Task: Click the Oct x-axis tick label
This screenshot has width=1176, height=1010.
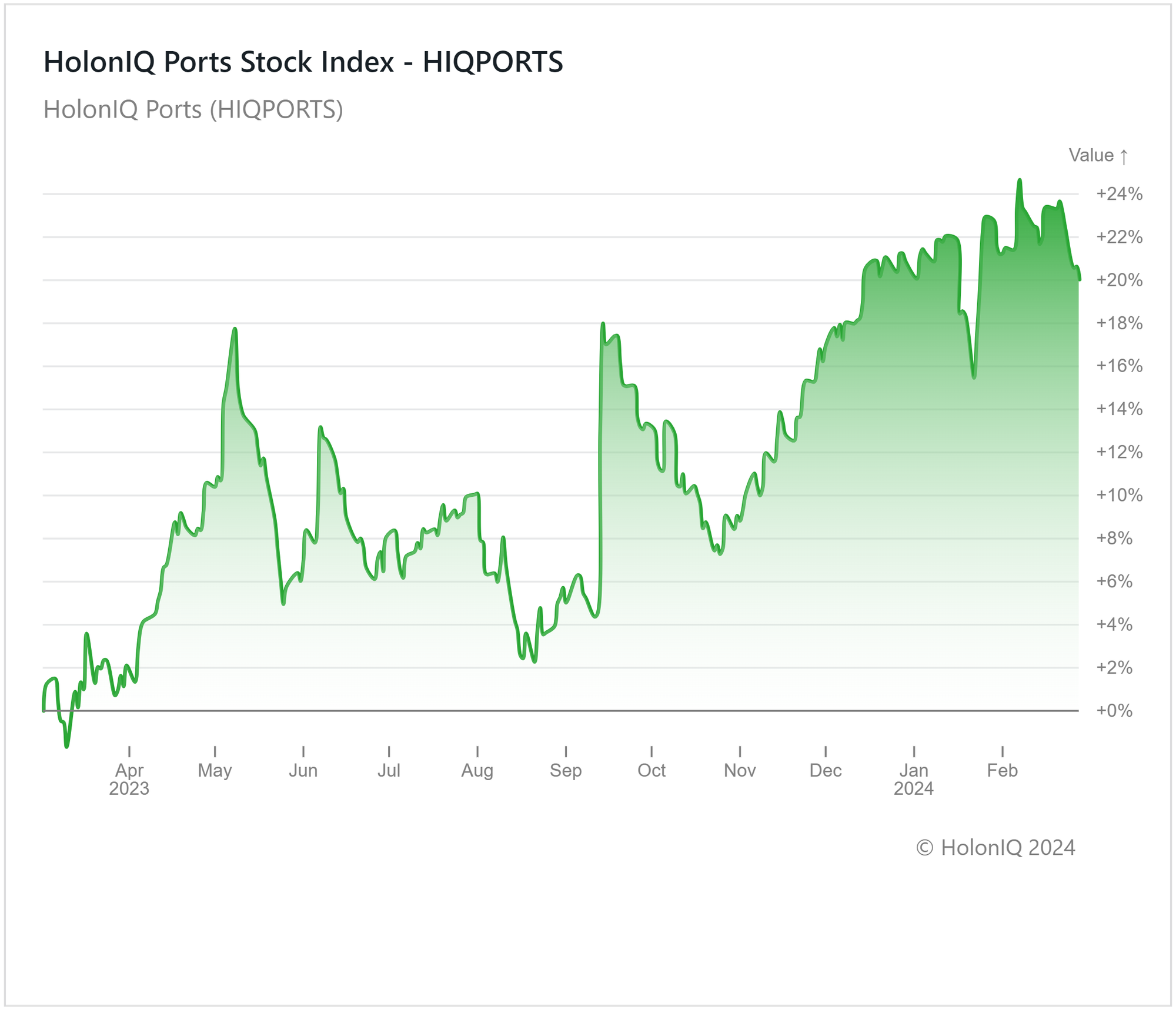Action: coord(651,770)
